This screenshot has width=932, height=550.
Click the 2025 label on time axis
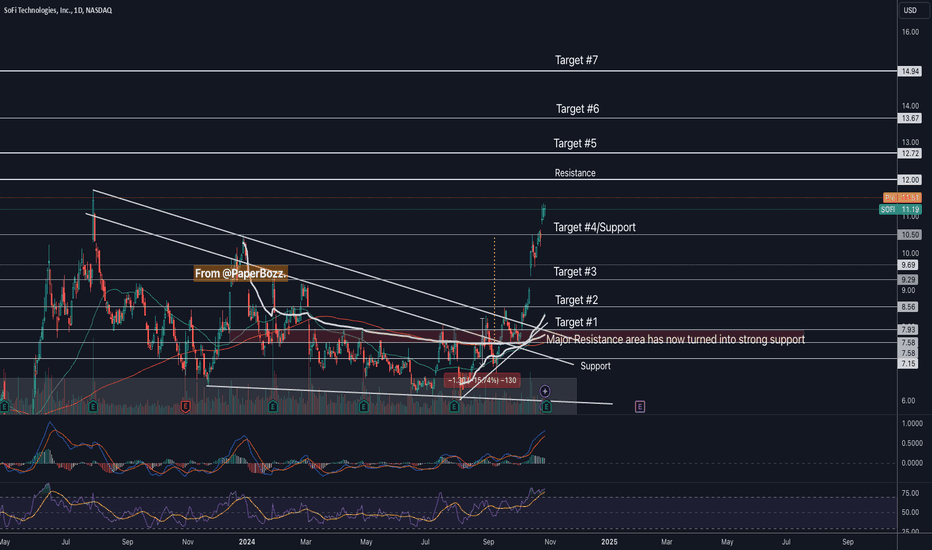(609, 542)
